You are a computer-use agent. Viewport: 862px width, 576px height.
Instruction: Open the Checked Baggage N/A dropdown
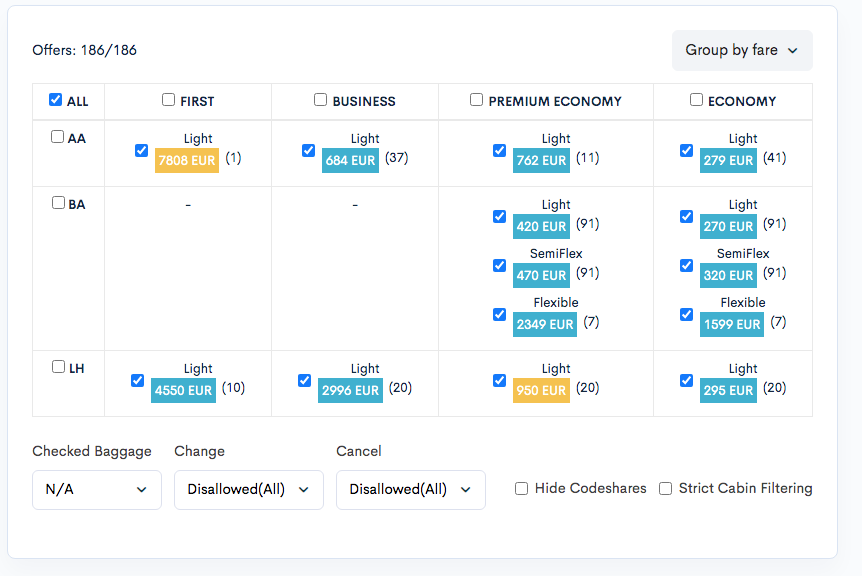97,490
